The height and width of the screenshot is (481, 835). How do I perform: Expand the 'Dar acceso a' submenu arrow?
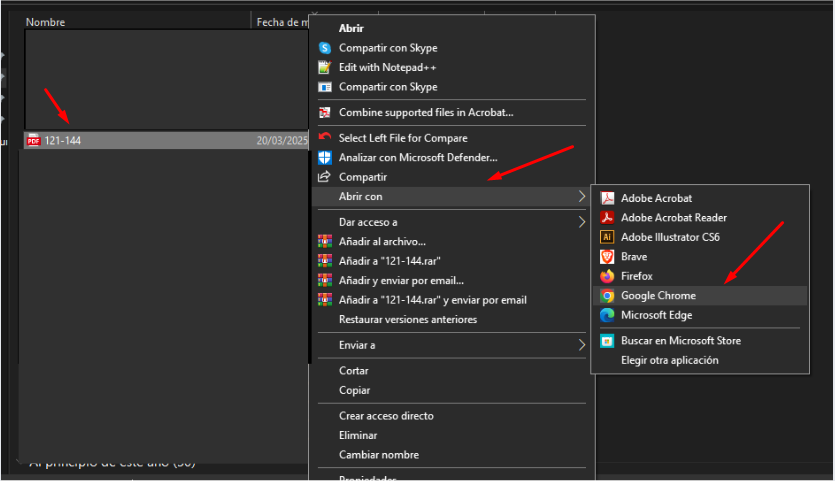pyautogui.click(x=582, y=222)
